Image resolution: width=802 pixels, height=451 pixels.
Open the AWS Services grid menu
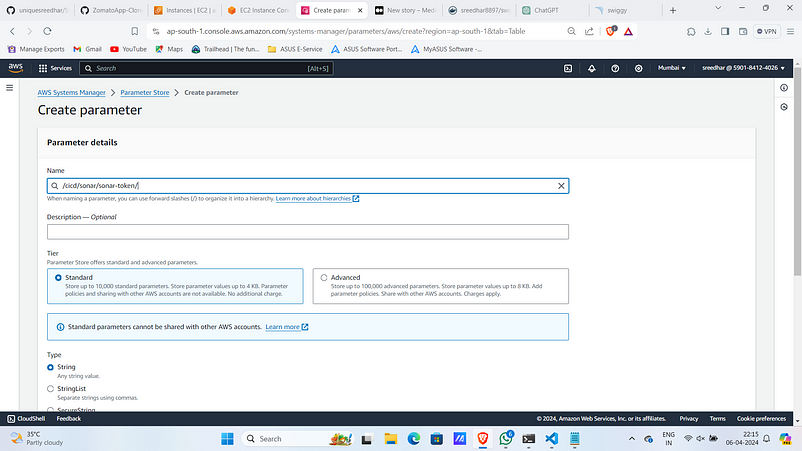(55, 68)
